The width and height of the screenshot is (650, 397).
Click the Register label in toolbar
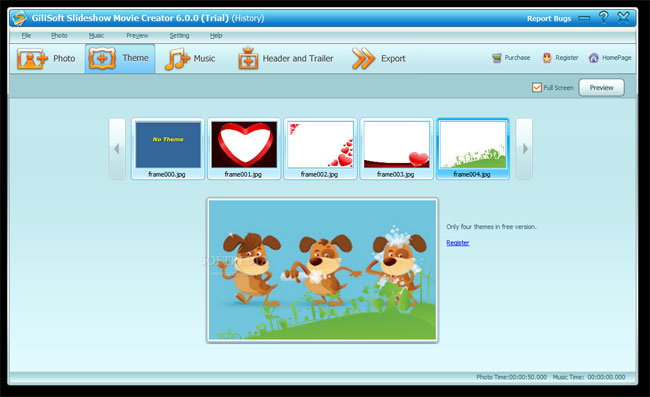click(567, 58)
